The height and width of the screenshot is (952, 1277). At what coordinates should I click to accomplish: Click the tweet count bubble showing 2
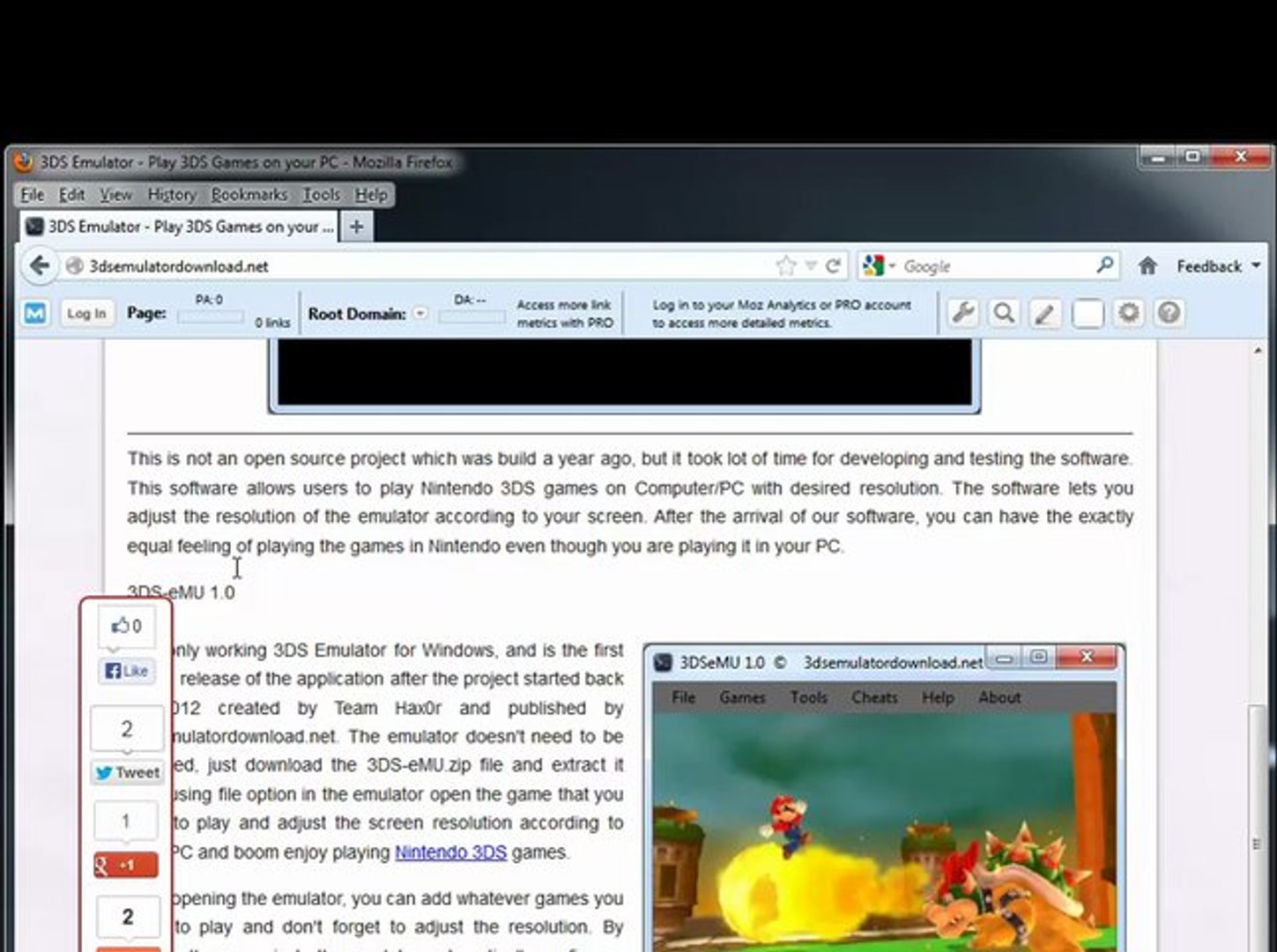(127, 729)
